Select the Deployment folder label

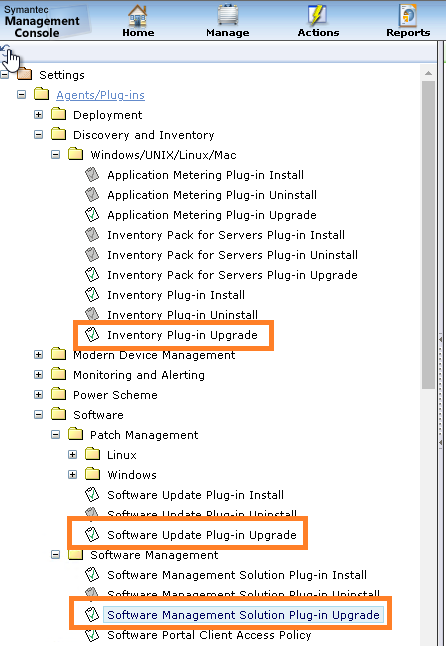pos(107,115)
